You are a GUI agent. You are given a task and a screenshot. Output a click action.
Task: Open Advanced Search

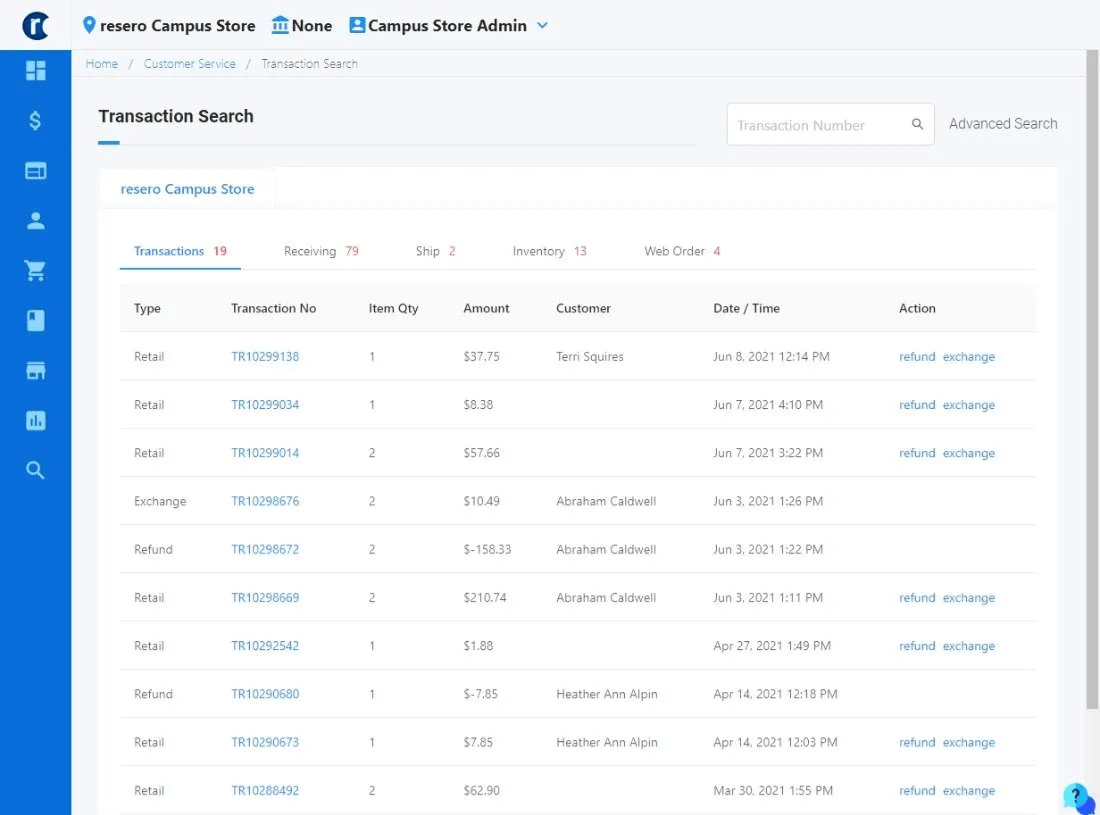1002,123
